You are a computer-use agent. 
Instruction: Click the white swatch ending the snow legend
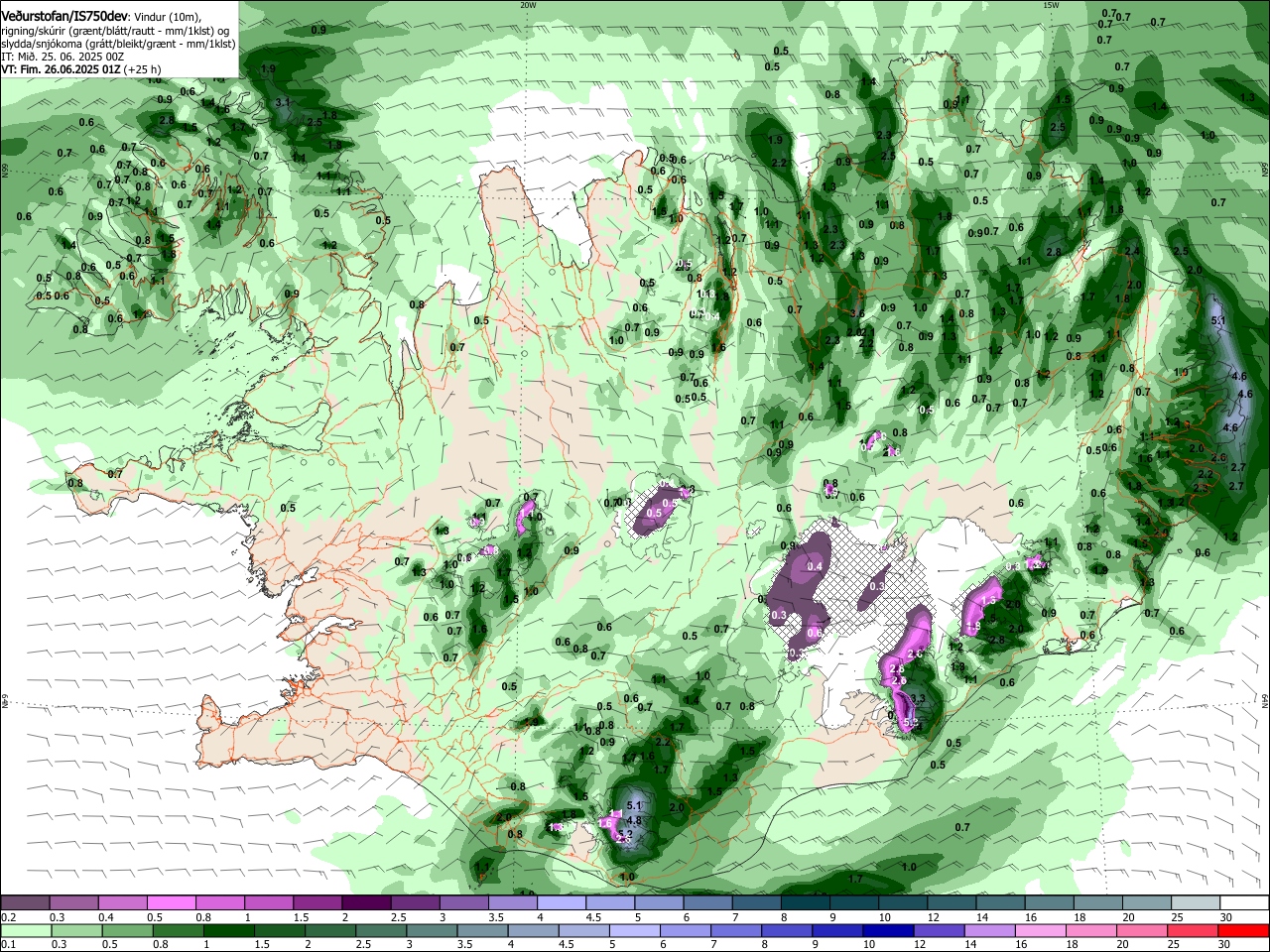pyautogui.click(x=1244, y=902)
